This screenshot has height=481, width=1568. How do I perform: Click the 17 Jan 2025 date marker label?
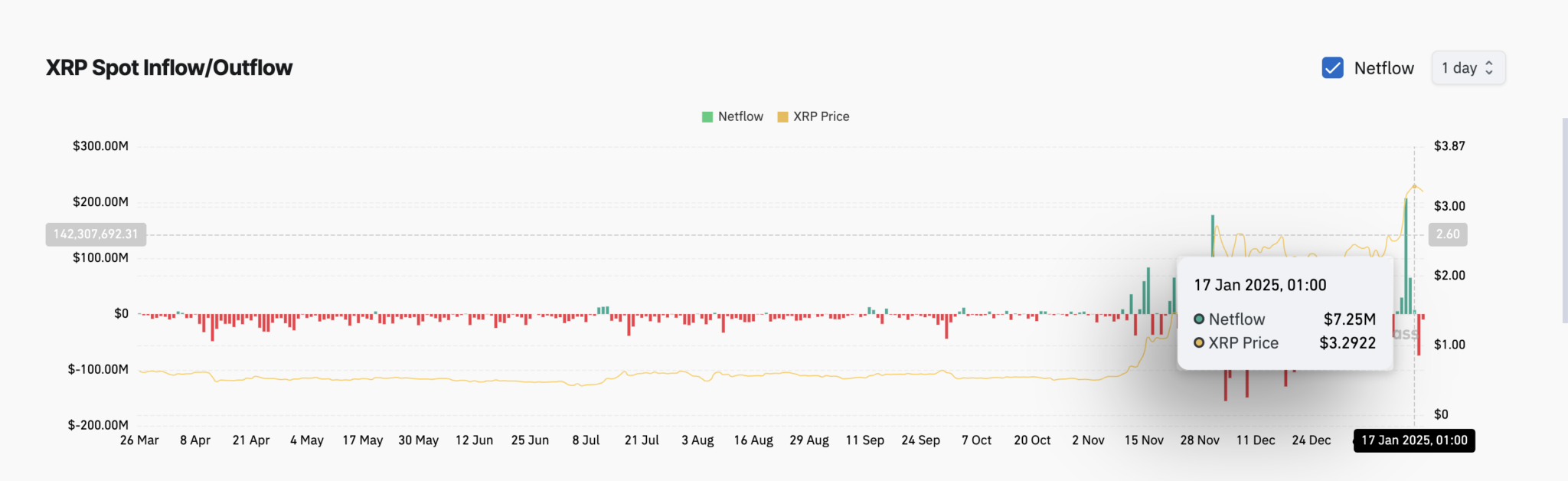(1414, 440)
